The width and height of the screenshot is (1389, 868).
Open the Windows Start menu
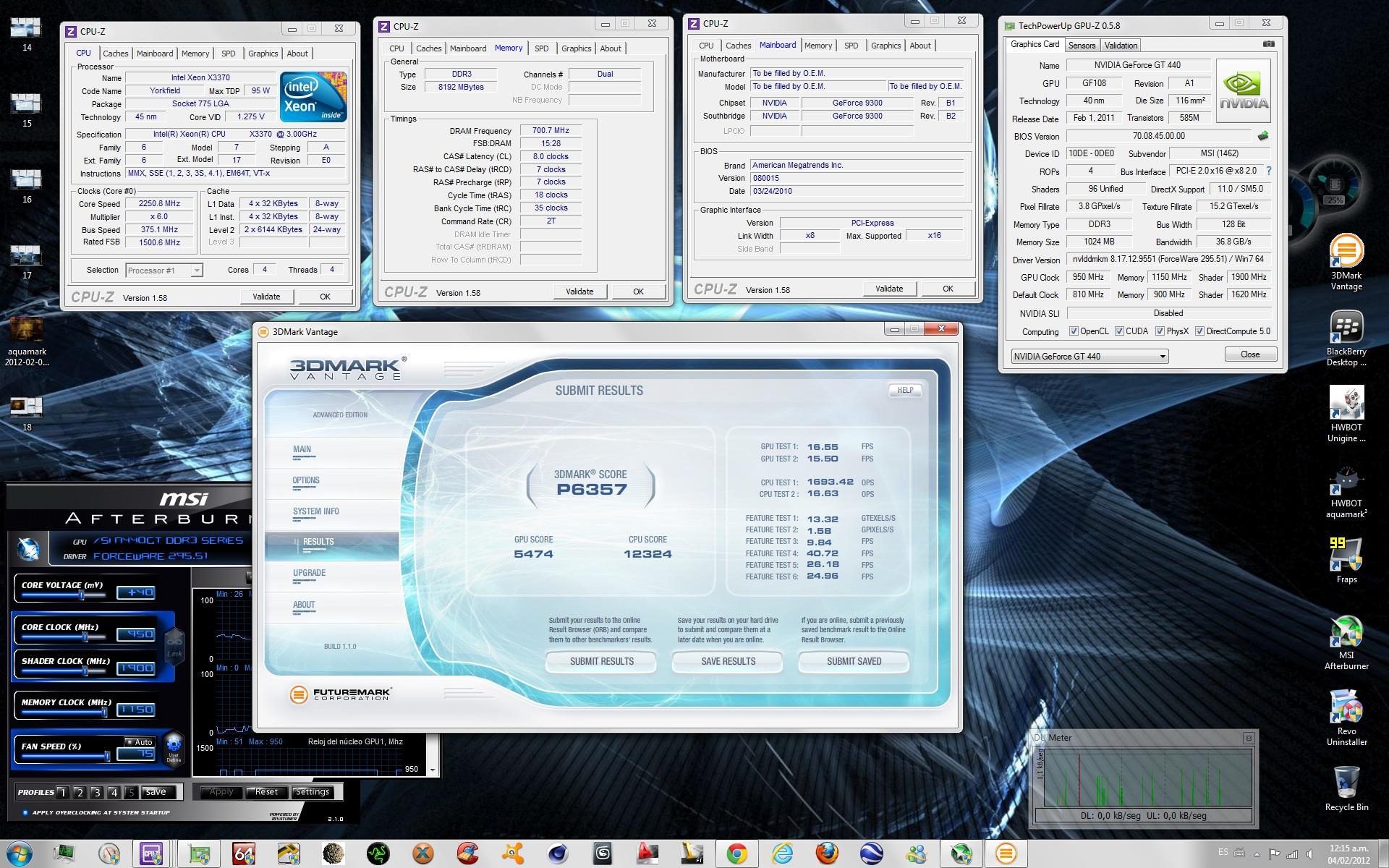(20, 854)
